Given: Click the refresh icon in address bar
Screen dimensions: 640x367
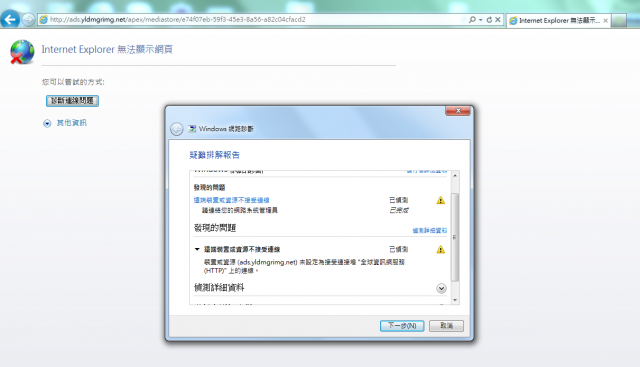Looking at the screenshot, I should (489, 19).
